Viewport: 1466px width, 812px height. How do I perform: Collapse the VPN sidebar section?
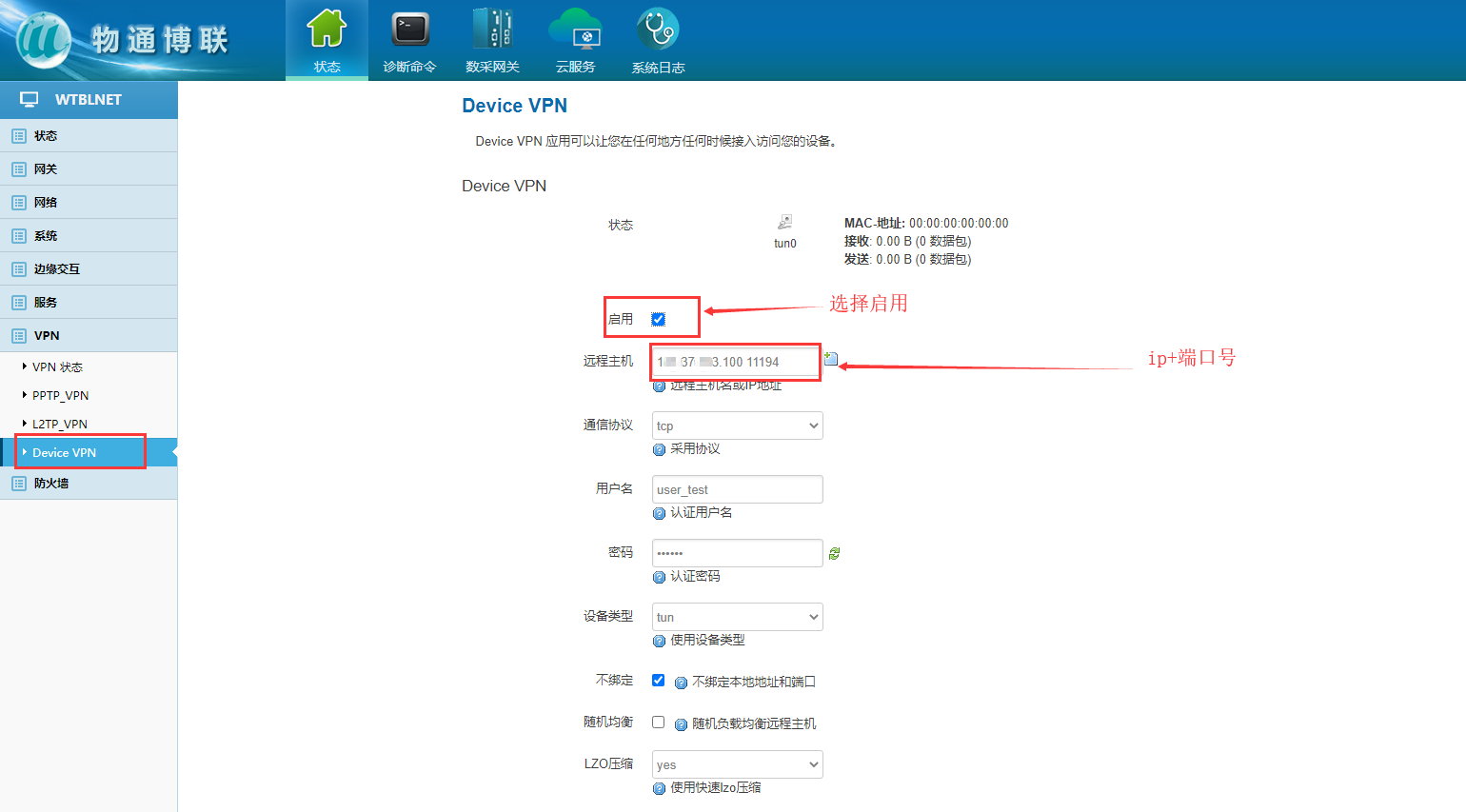click(x=89, y=336)
